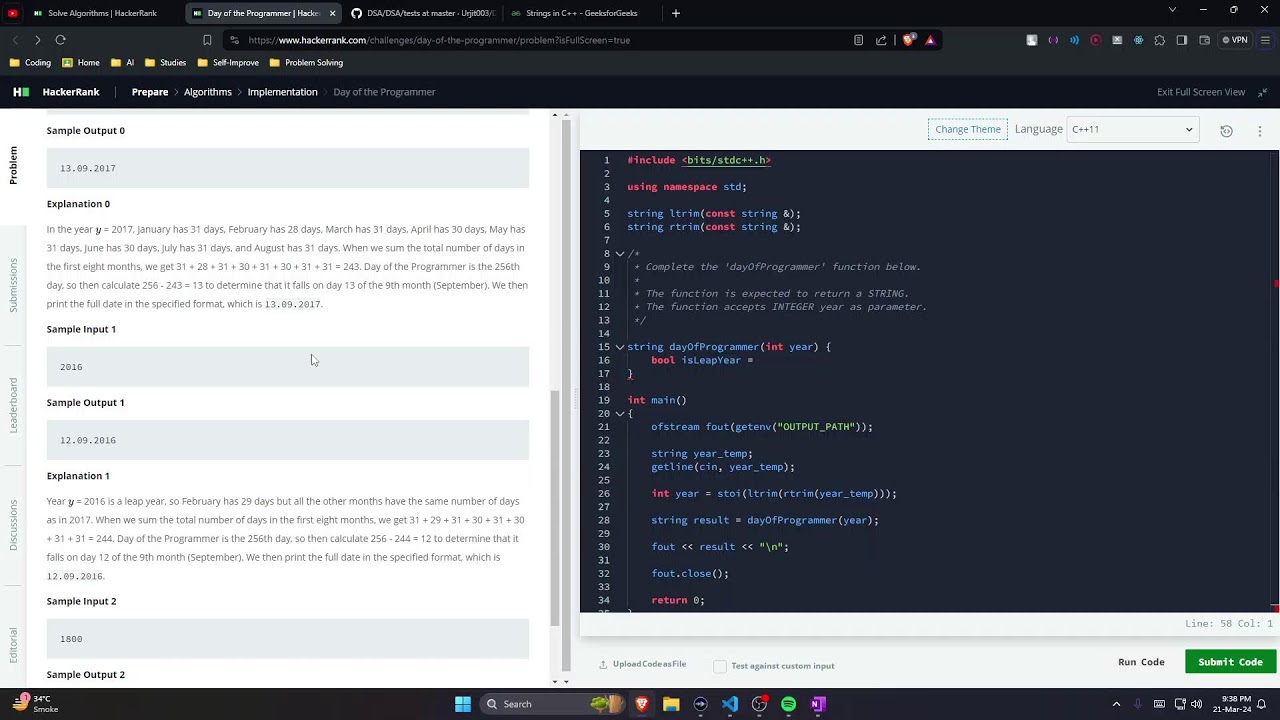Click Exit Full Screen View
Viewport: 1280px width, 720px height.
[x=1201, y=92]
